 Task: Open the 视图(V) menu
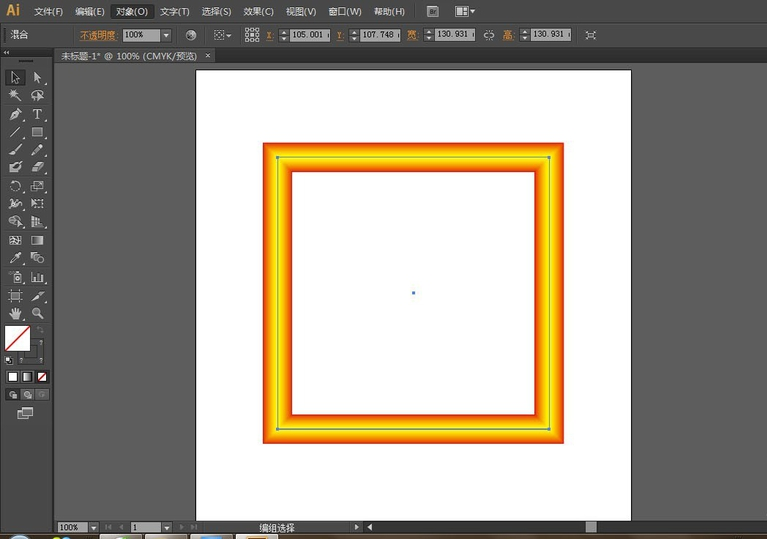point(301,11)
